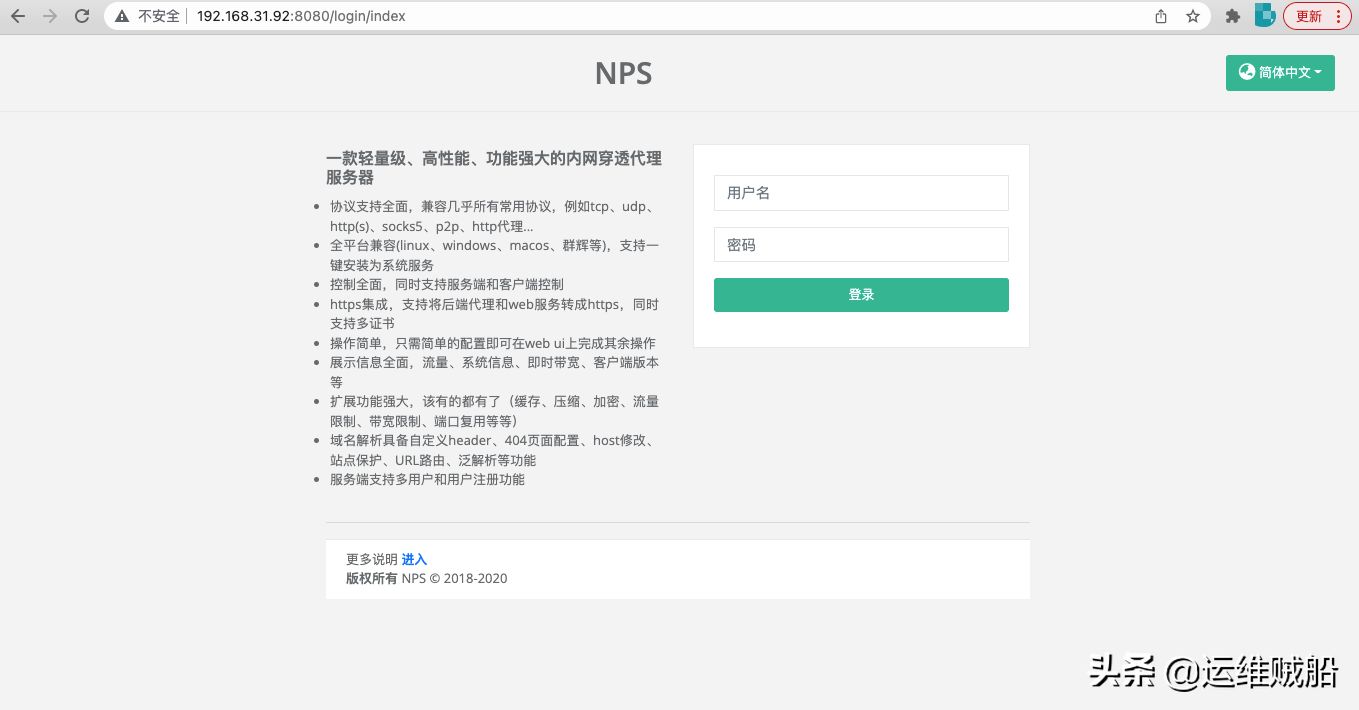Click the bullet about 操作简单
The image size is (1359, 710).
click(493, 343)
